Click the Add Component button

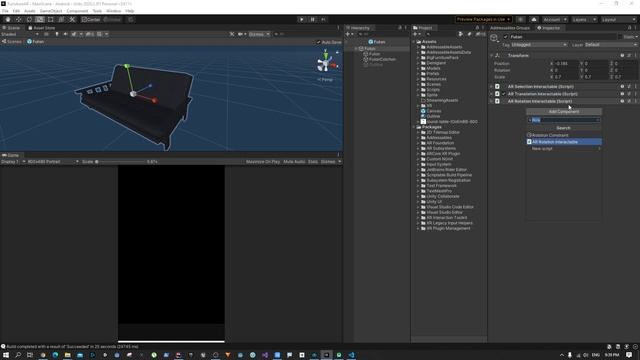tap(564, 111)
